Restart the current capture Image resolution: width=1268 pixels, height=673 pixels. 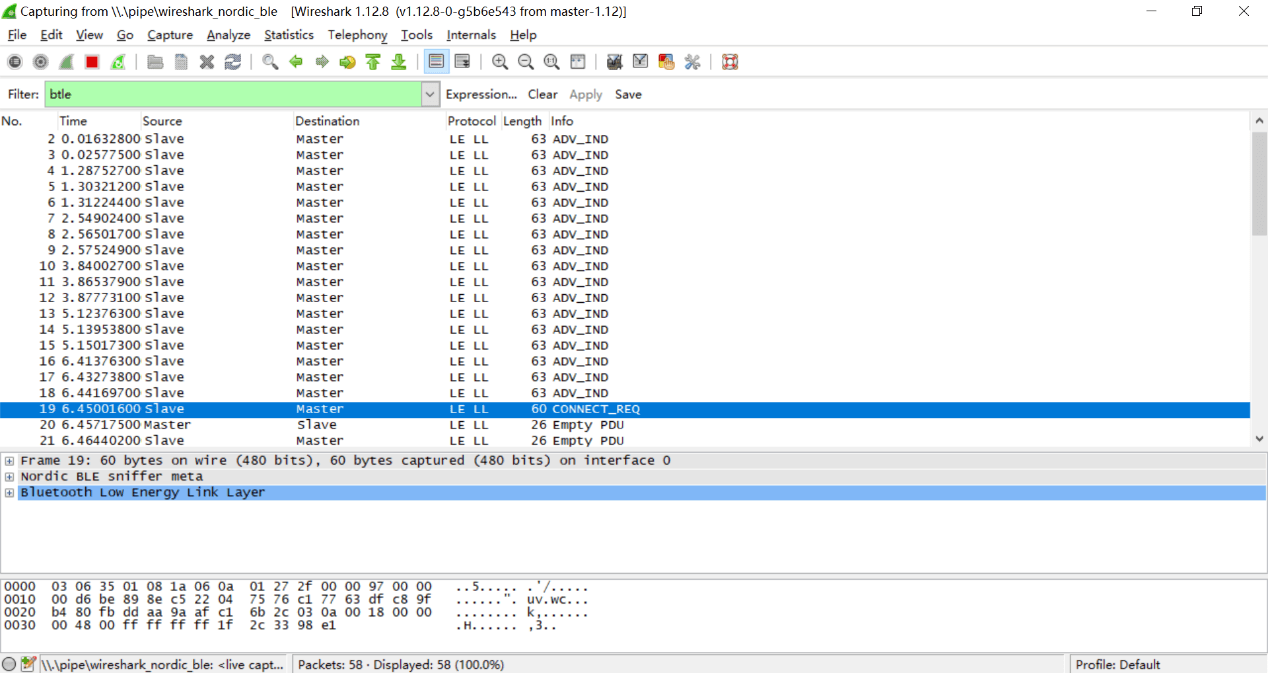click(x=118, y=62)
